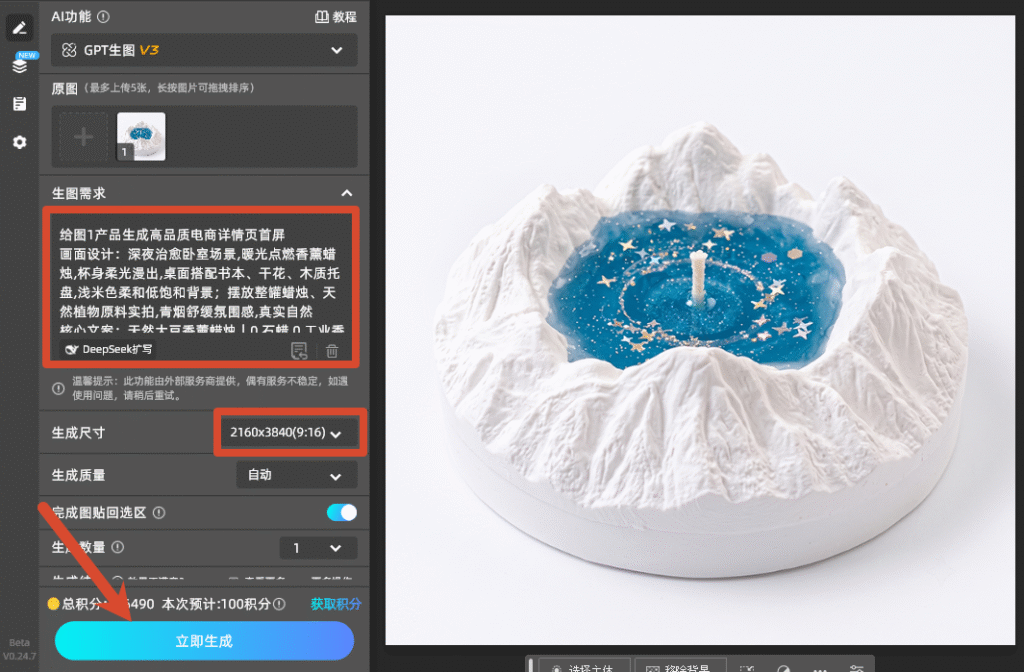The height and width of the screenshot is (672, 1024).
Task: Collapse the 生图需求 section
Action: click(x=347, y=193)
